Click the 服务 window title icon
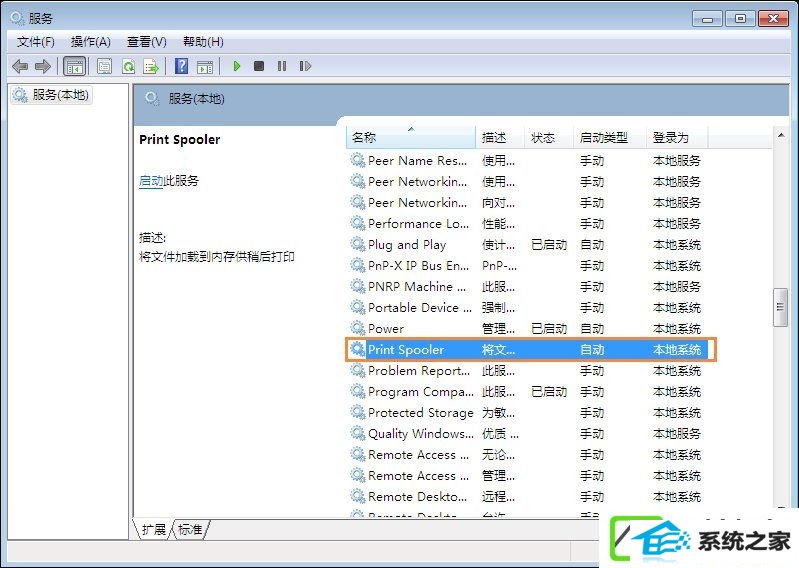This screenshot has width=799, height=568. (17, 18)
